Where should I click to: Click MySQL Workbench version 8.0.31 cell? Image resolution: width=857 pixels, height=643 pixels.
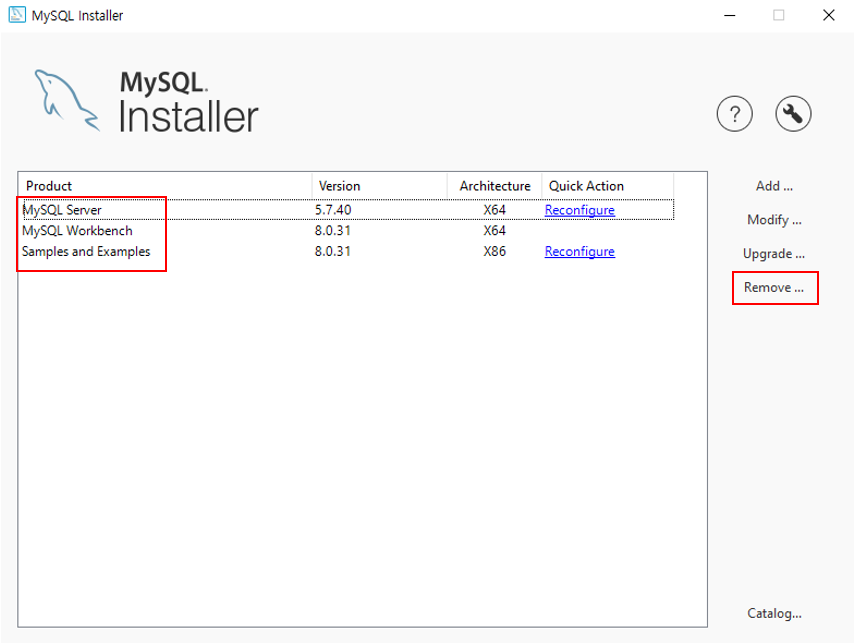tap(332, 231)
